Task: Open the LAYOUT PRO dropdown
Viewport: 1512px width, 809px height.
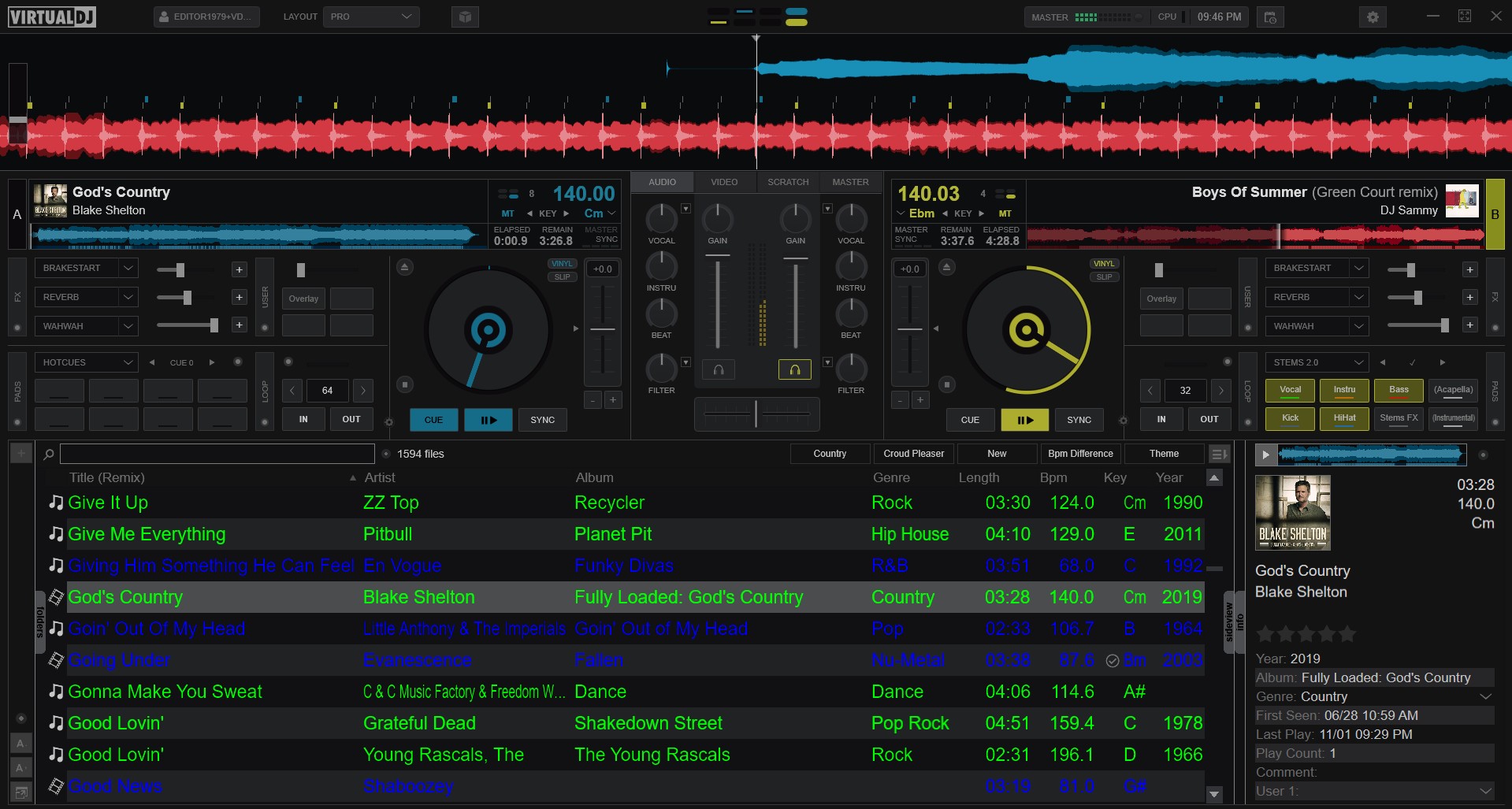Action: tap(371, 17)
